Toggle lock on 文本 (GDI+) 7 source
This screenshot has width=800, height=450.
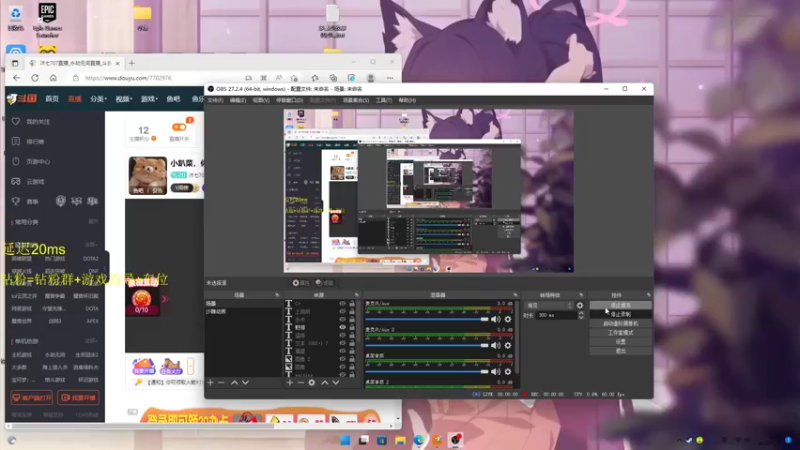click(x=352, y=343)
